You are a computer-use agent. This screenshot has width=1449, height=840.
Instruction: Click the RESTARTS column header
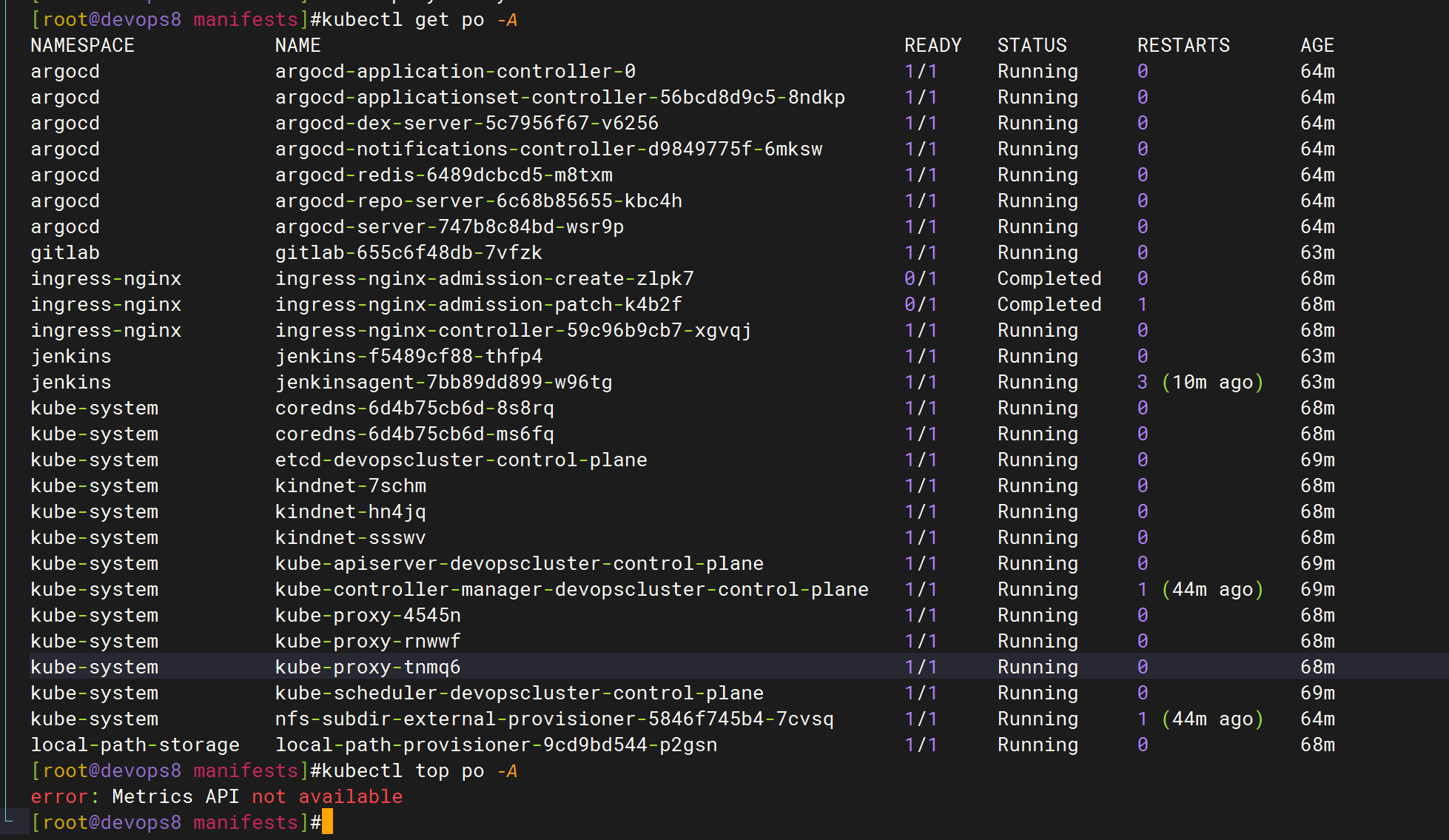tap(1184, 45)
